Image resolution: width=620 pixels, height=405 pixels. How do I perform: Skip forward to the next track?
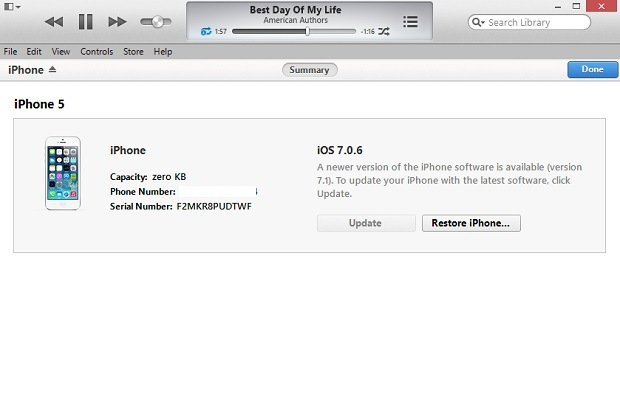pos(117,22)
